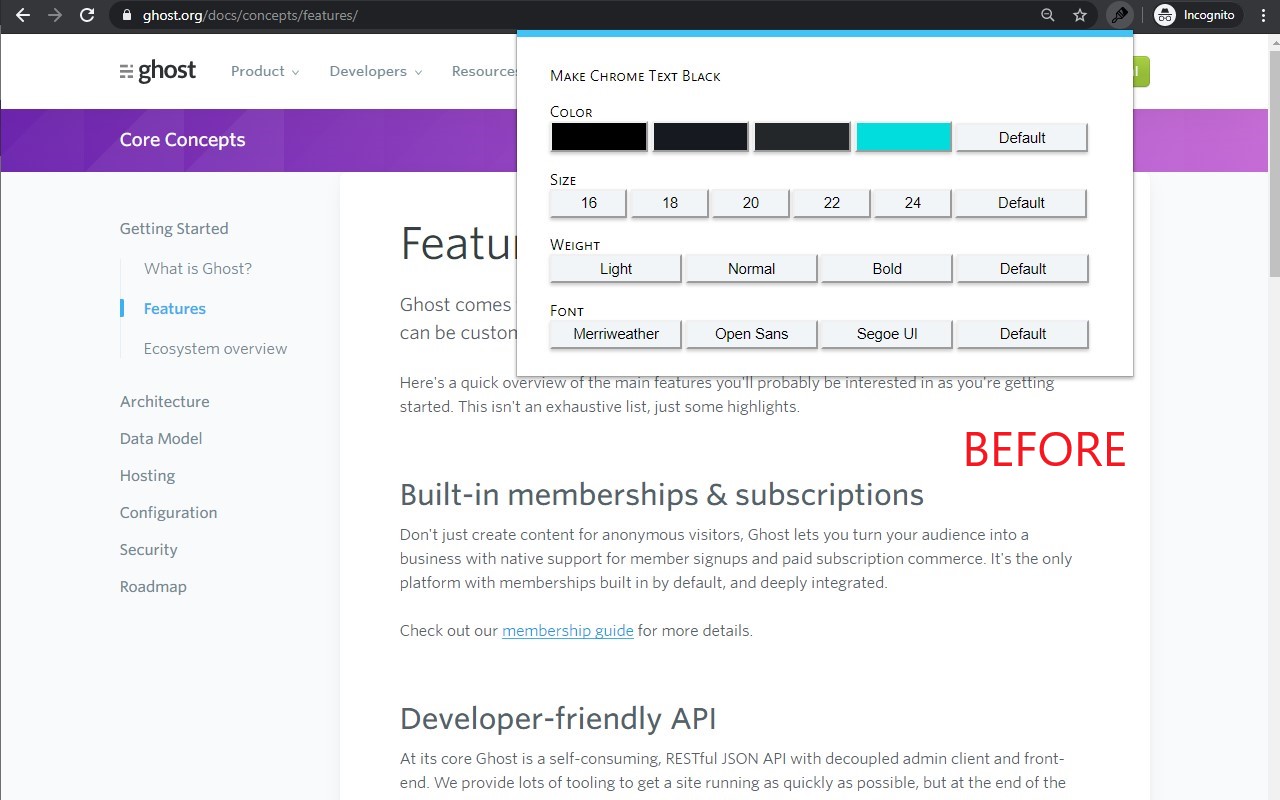Viewport: 1280px width, 800px height.
Task: Click the Developer-friendly API heading
Action: pyautogui.click(x=558, y=718)
